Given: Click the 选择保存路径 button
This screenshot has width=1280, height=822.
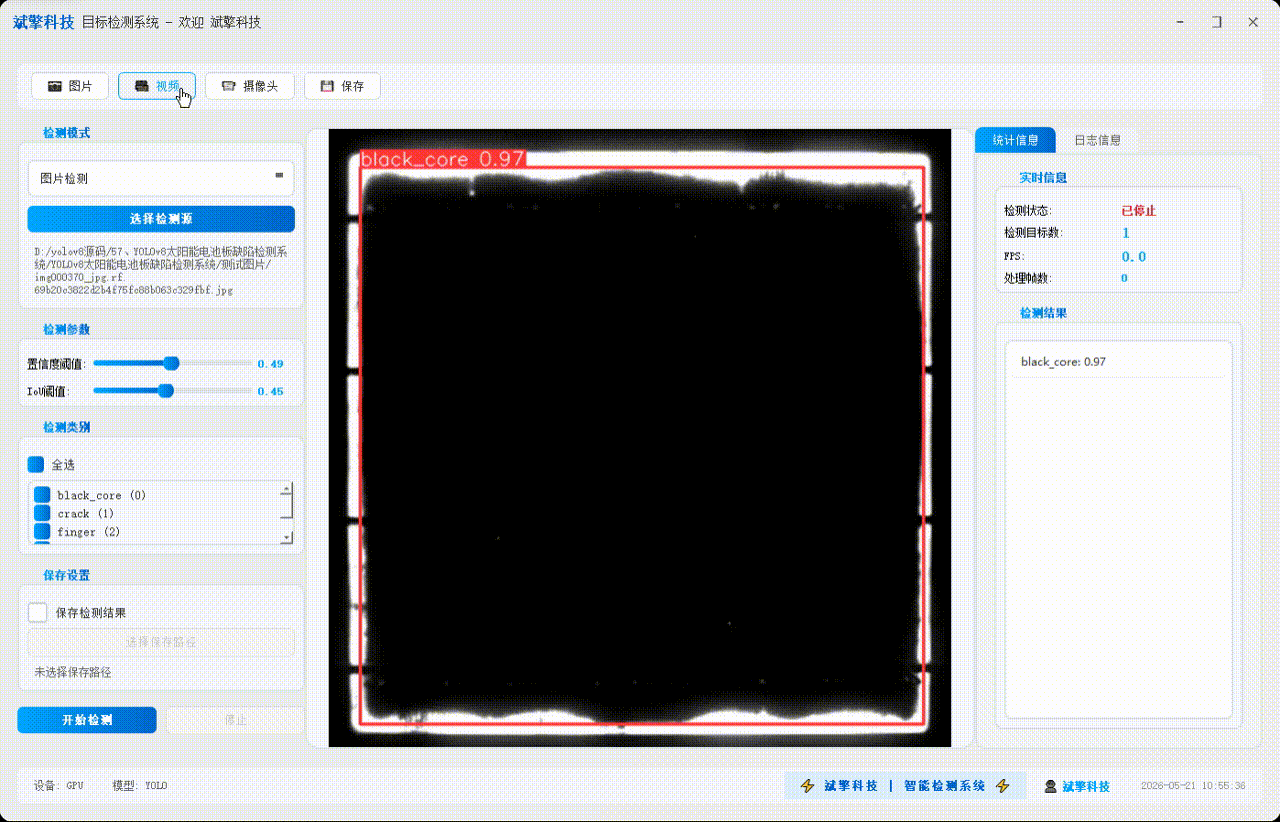Looking at the screenshot, I should click(x=161, y=642).
